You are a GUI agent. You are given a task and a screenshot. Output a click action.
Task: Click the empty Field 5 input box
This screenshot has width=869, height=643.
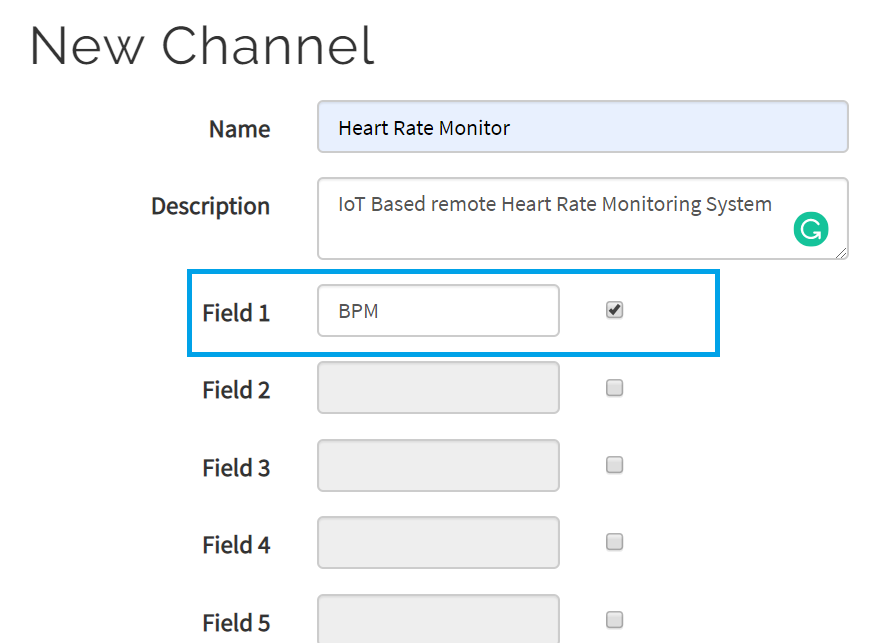click(437, 619)
